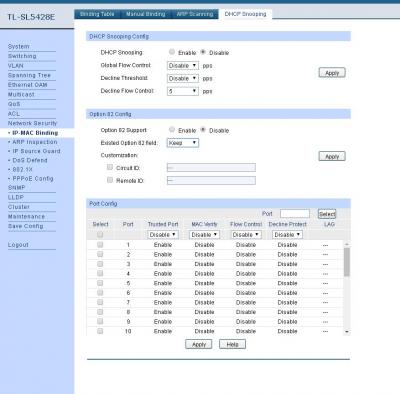The image size is (400, 394).
Task: Click the Remote ID text field
Action: point(211,181)
